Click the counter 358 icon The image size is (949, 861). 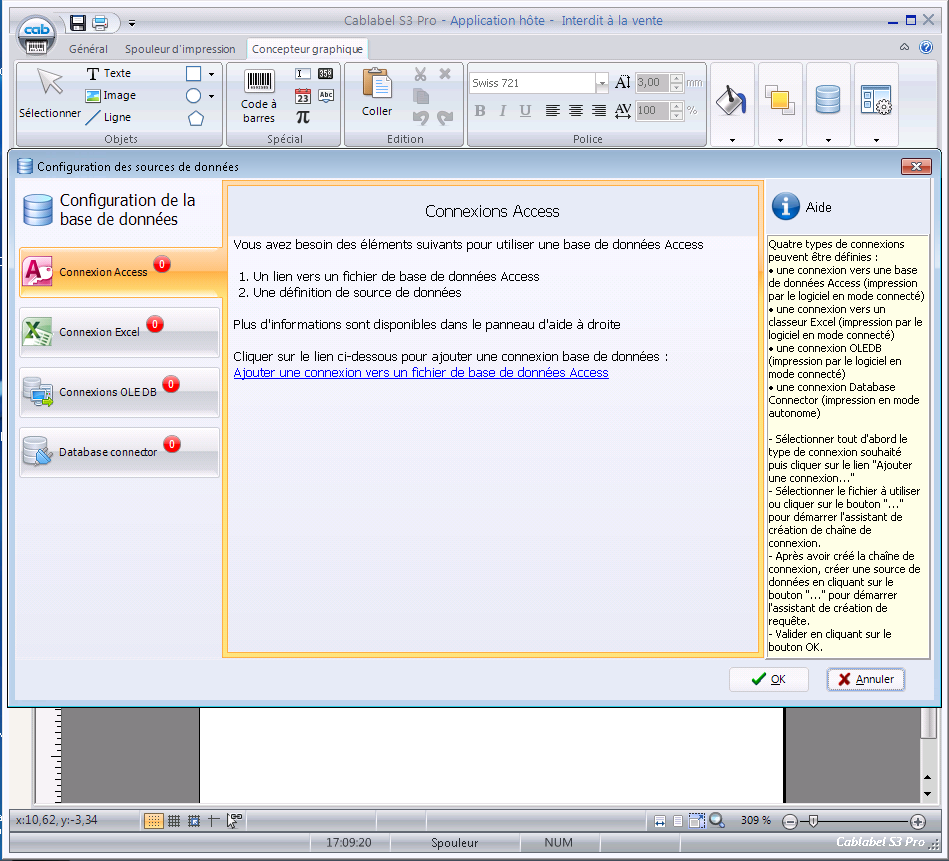[x=326, y=74]
